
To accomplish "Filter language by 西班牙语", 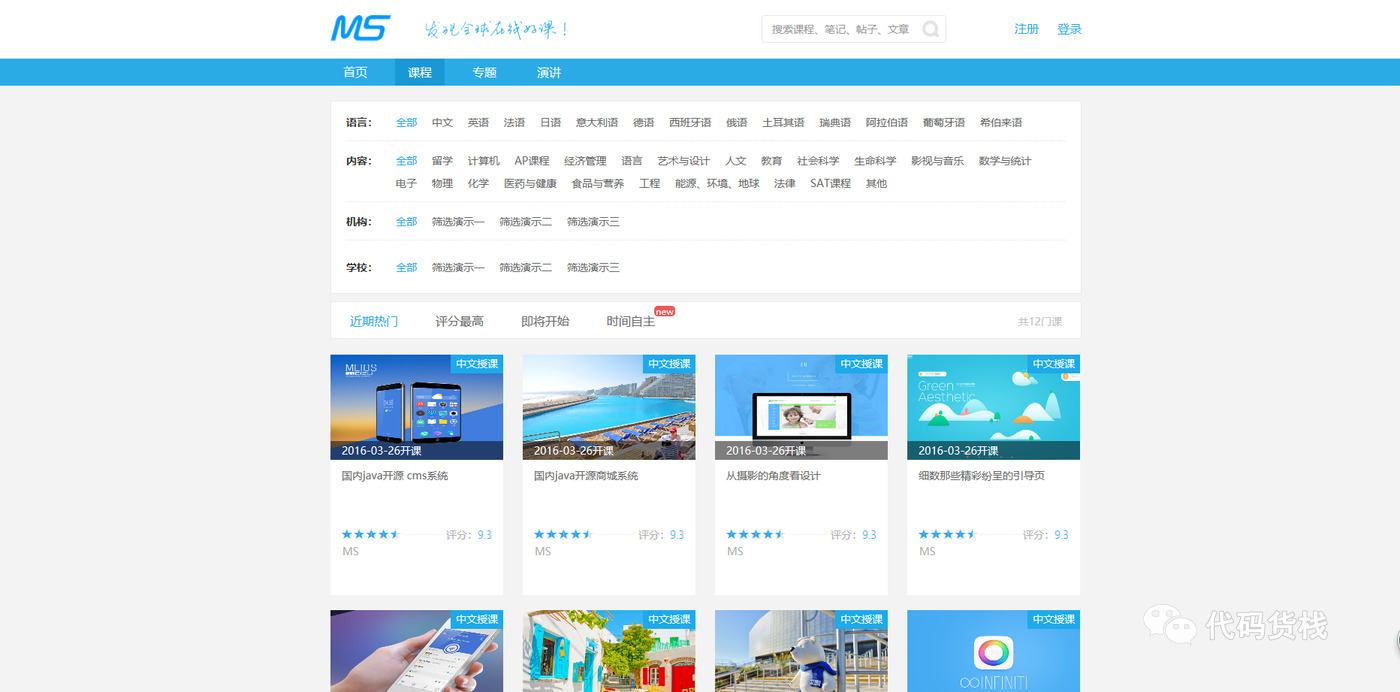I will [690, 122].
